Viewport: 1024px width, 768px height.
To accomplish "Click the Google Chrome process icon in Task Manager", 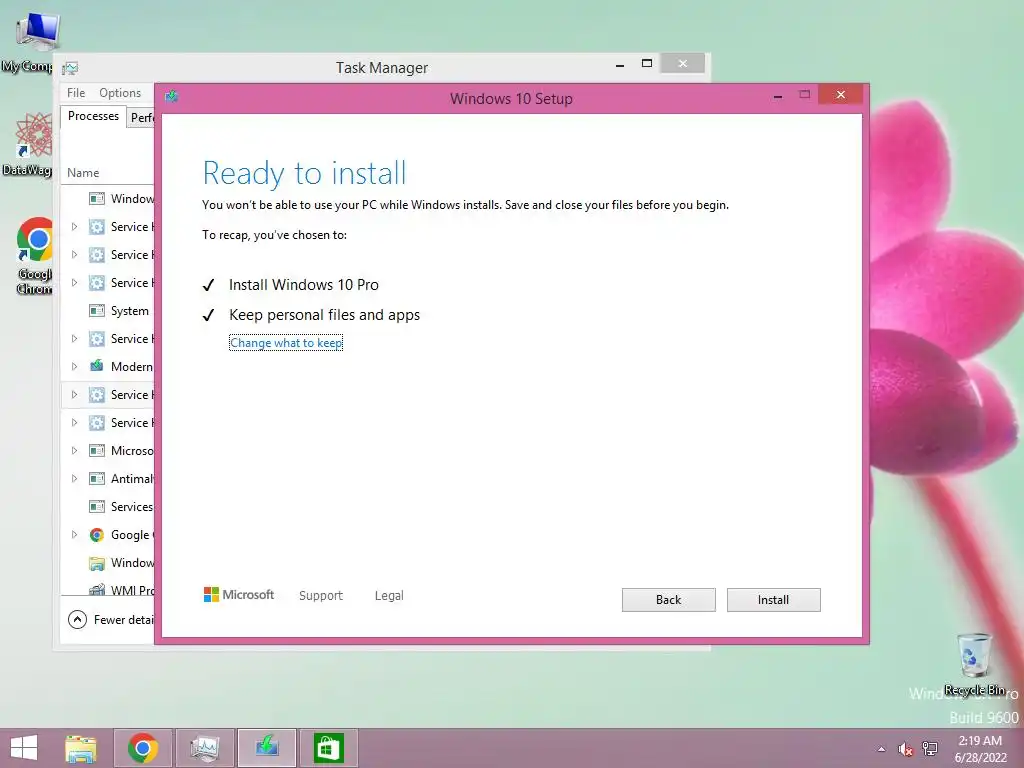I will coord(97,535).
